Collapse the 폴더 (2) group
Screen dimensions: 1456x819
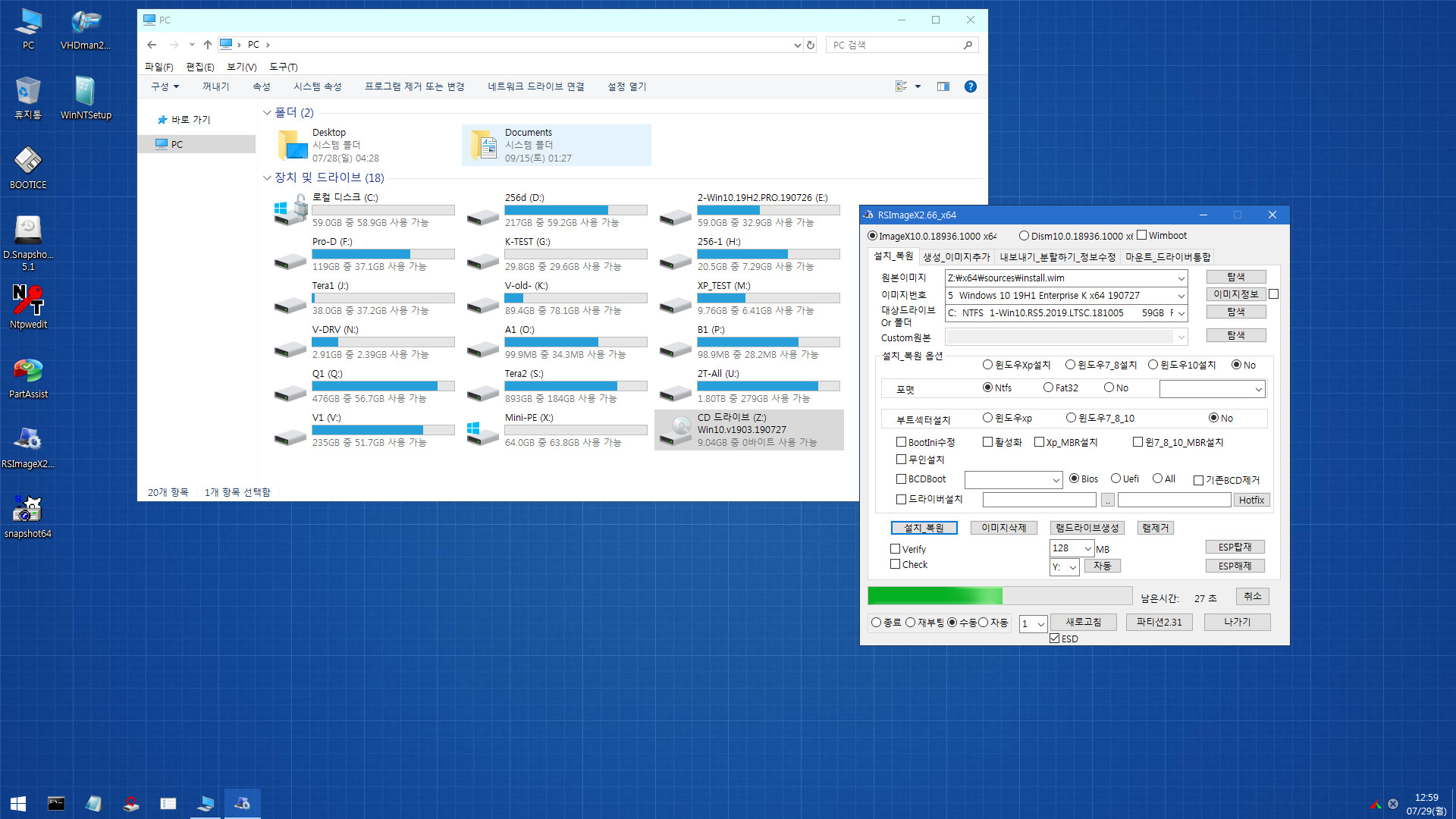[x=267, y=113]
